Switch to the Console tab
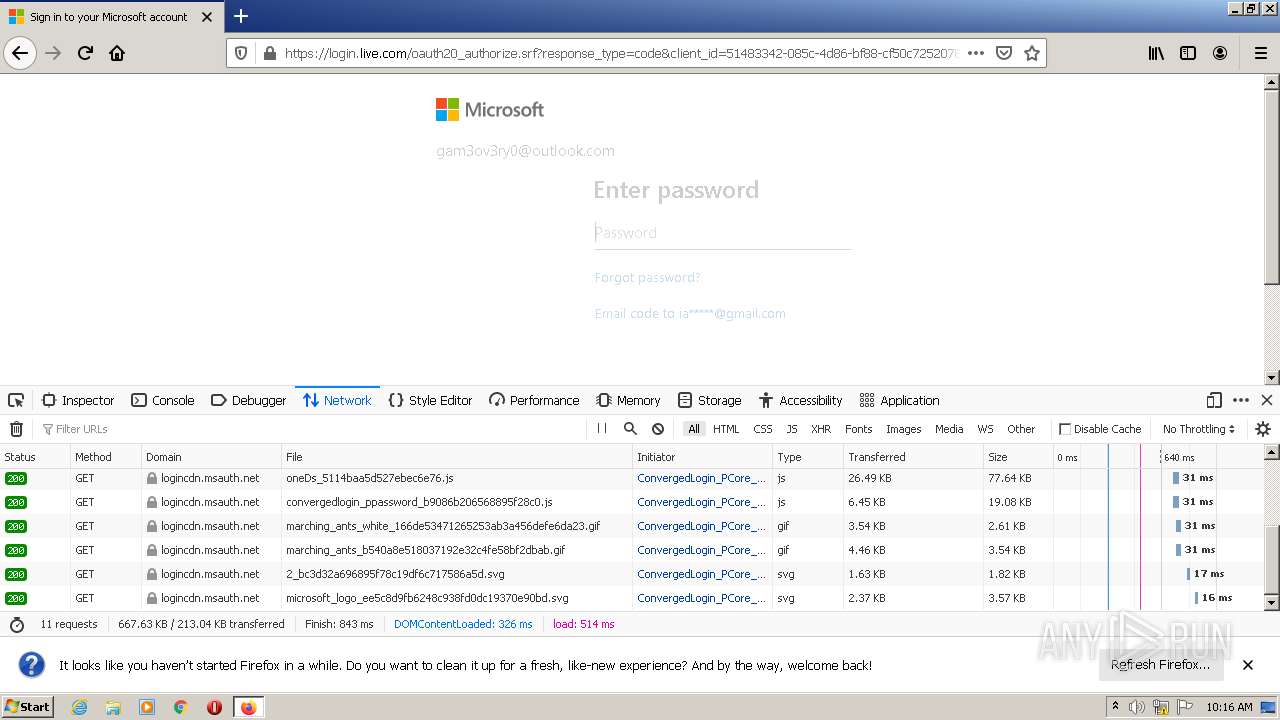This screenshot has width=1280, height=720. tap(163, 400)
